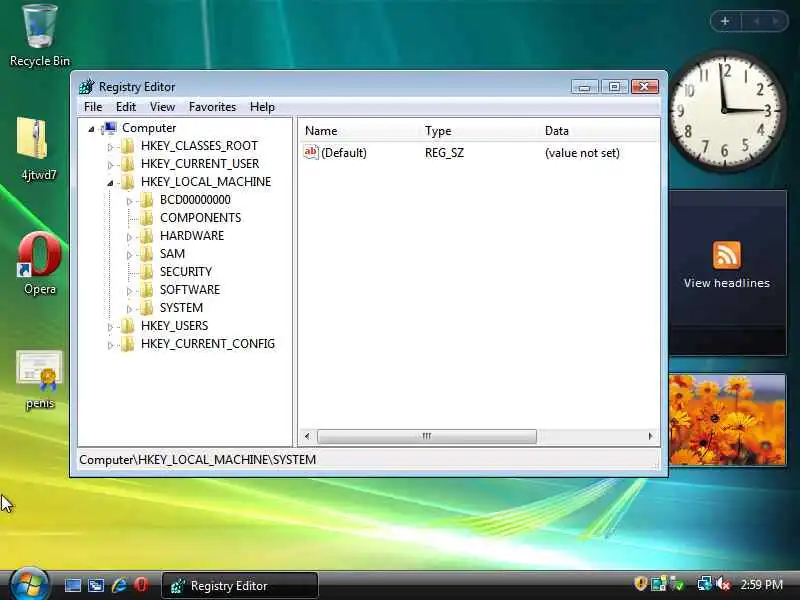Open the Help menu
Viewport: 800px width, 600px height.
click(262, 107)
